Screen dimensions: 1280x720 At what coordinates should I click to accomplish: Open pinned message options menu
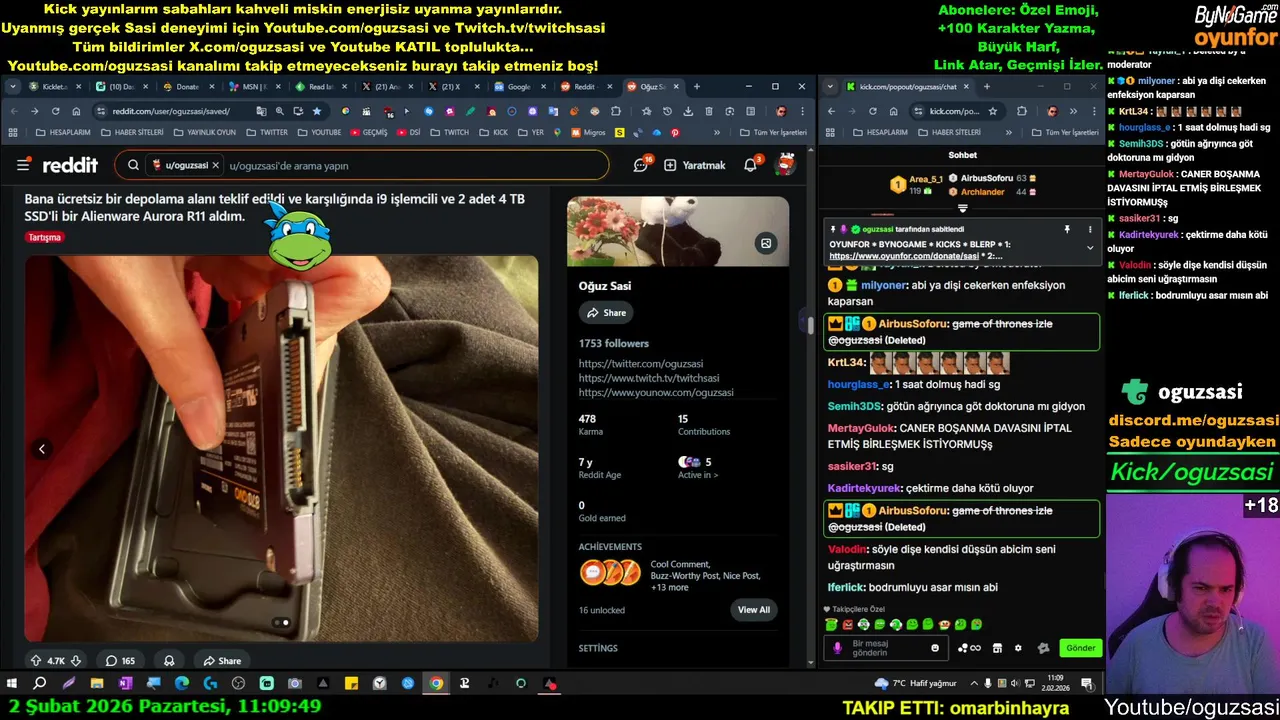[1090, 229]
